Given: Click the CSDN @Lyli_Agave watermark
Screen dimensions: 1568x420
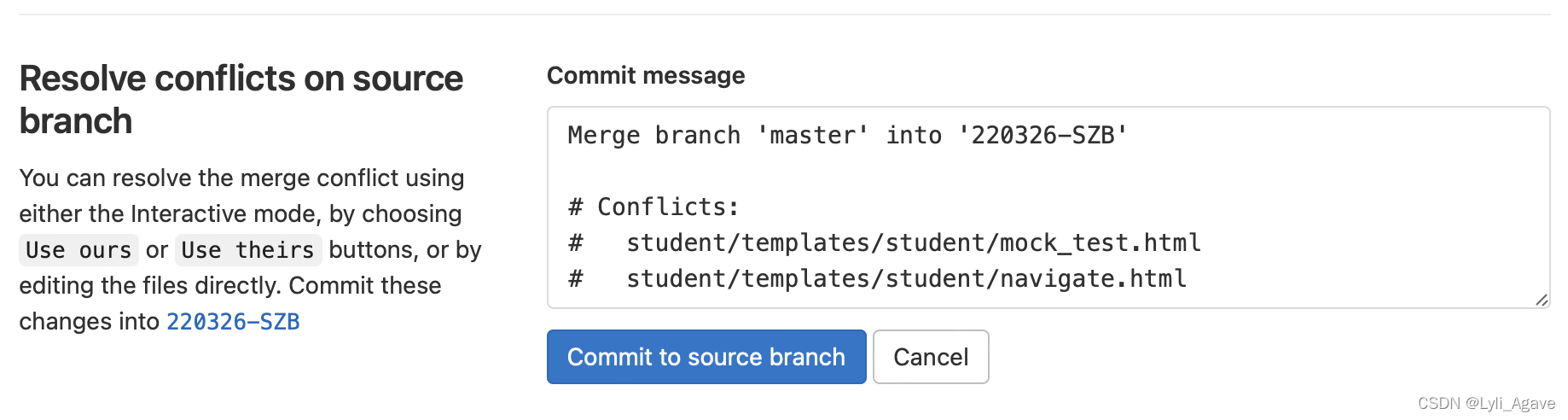Looking at the screenshot, I should pos(1485,404).
